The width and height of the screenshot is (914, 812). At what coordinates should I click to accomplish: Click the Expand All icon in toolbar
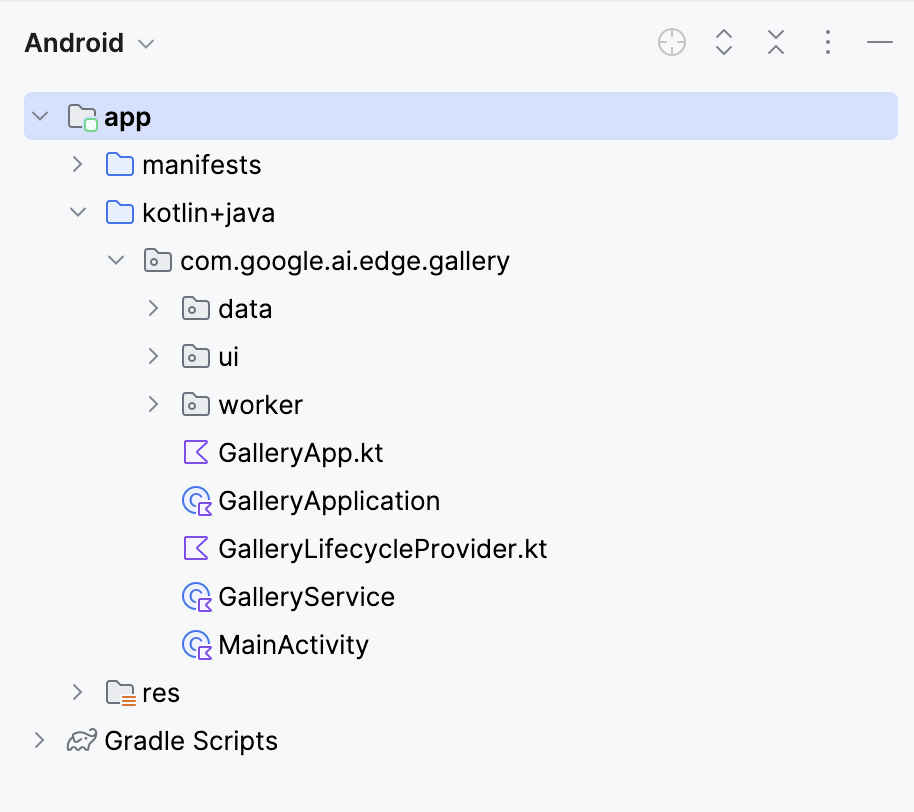coord(723,42)
